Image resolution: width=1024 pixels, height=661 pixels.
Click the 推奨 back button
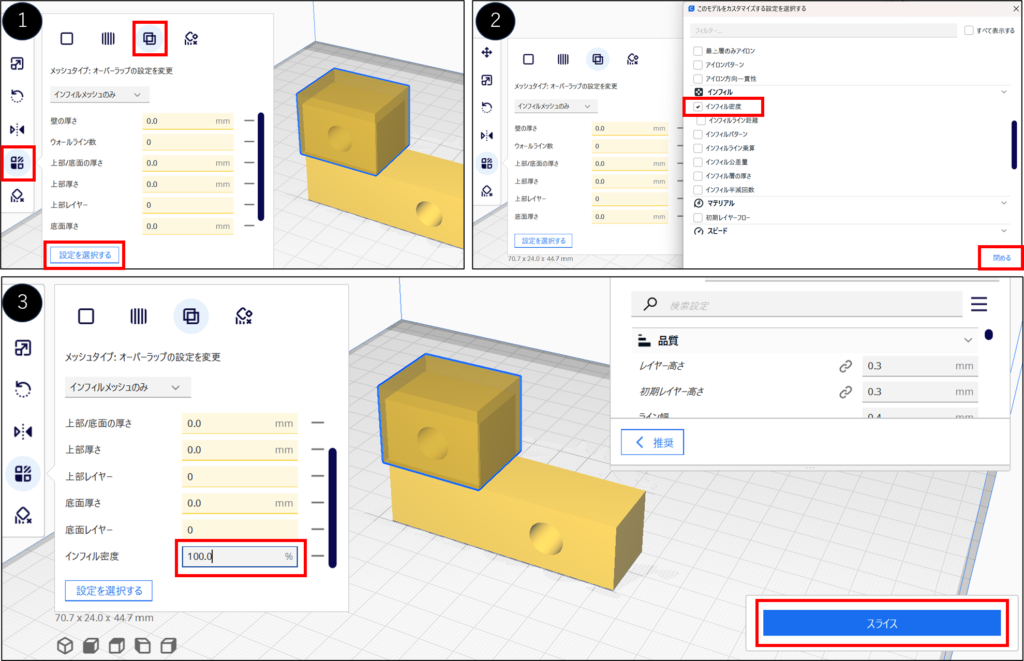point(652,442)
